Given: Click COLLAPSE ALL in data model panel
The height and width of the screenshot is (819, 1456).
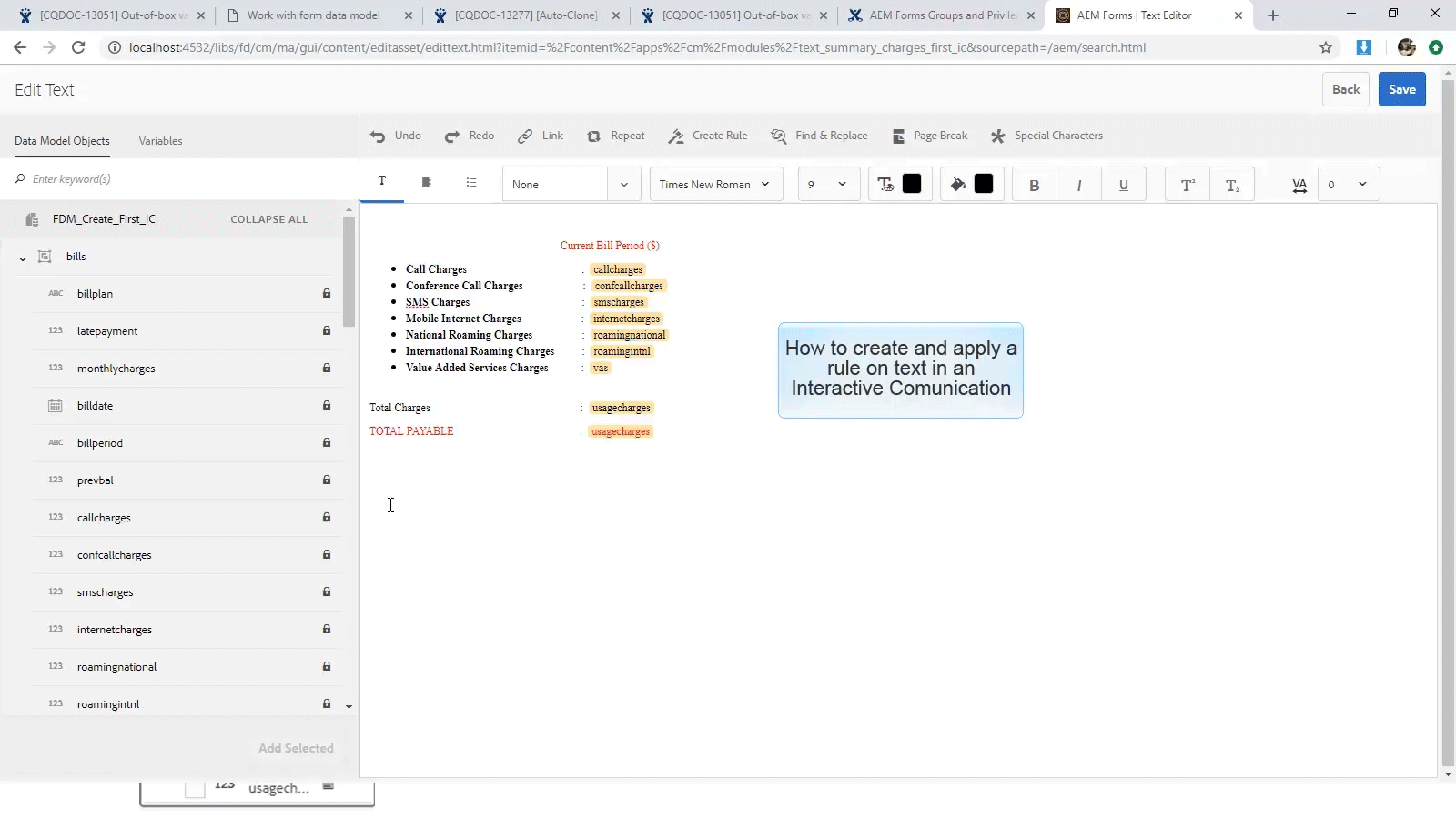Looking at the screenshot, I should (269, 219).
